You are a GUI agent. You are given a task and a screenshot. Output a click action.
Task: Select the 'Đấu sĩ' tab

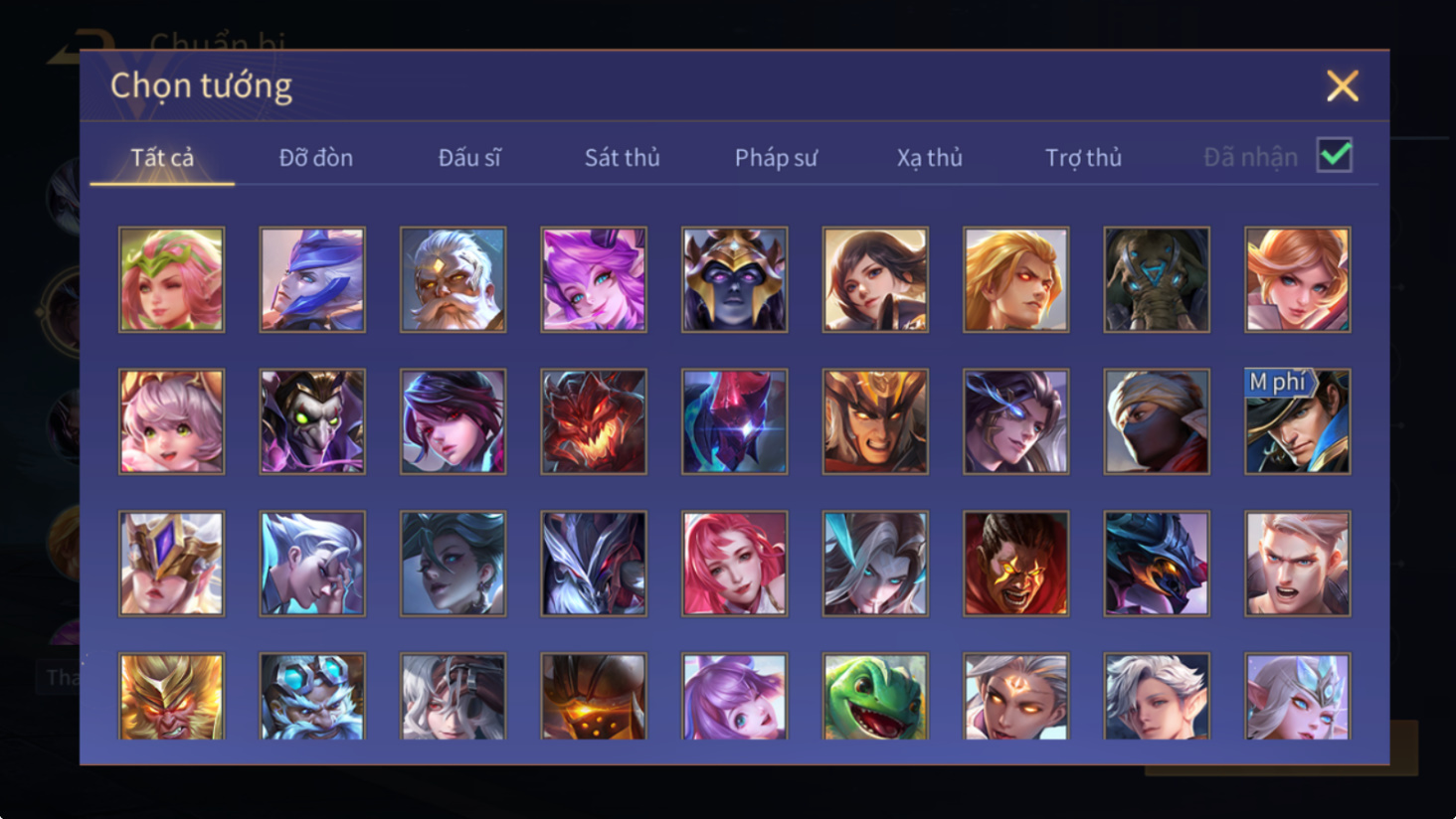pyautogui.click(x=469, y=157)
